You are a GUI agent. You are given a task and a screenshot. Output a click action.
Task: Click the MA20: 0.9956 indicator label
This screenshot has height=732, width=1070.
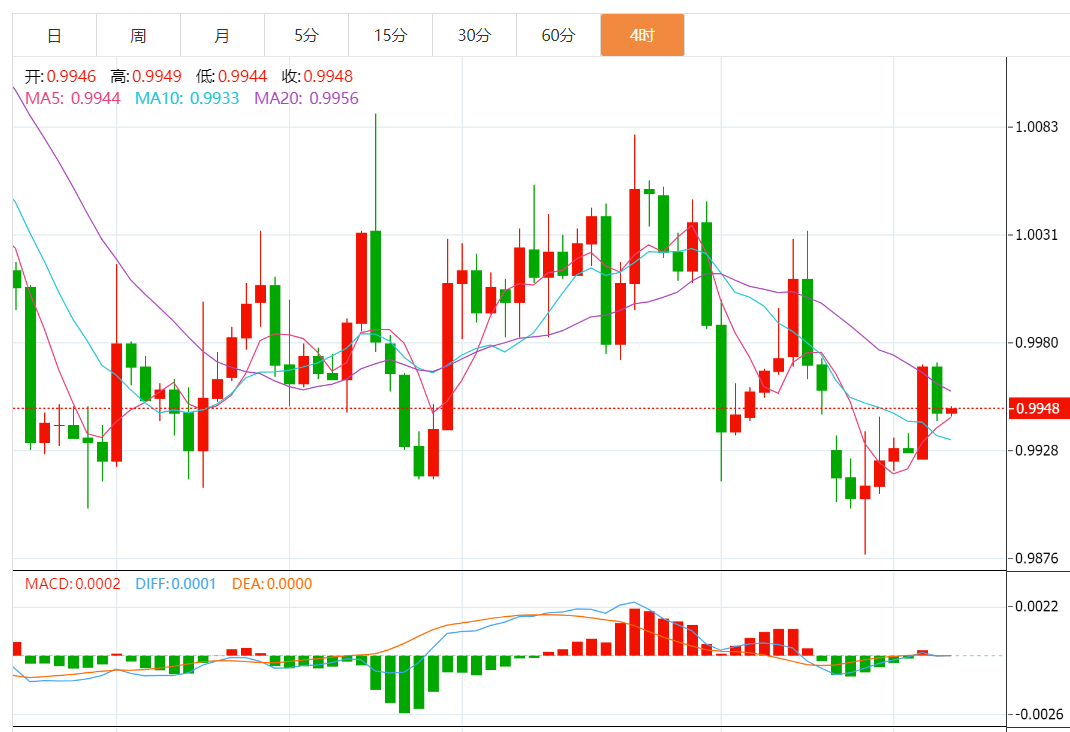[x=306, y=98]
